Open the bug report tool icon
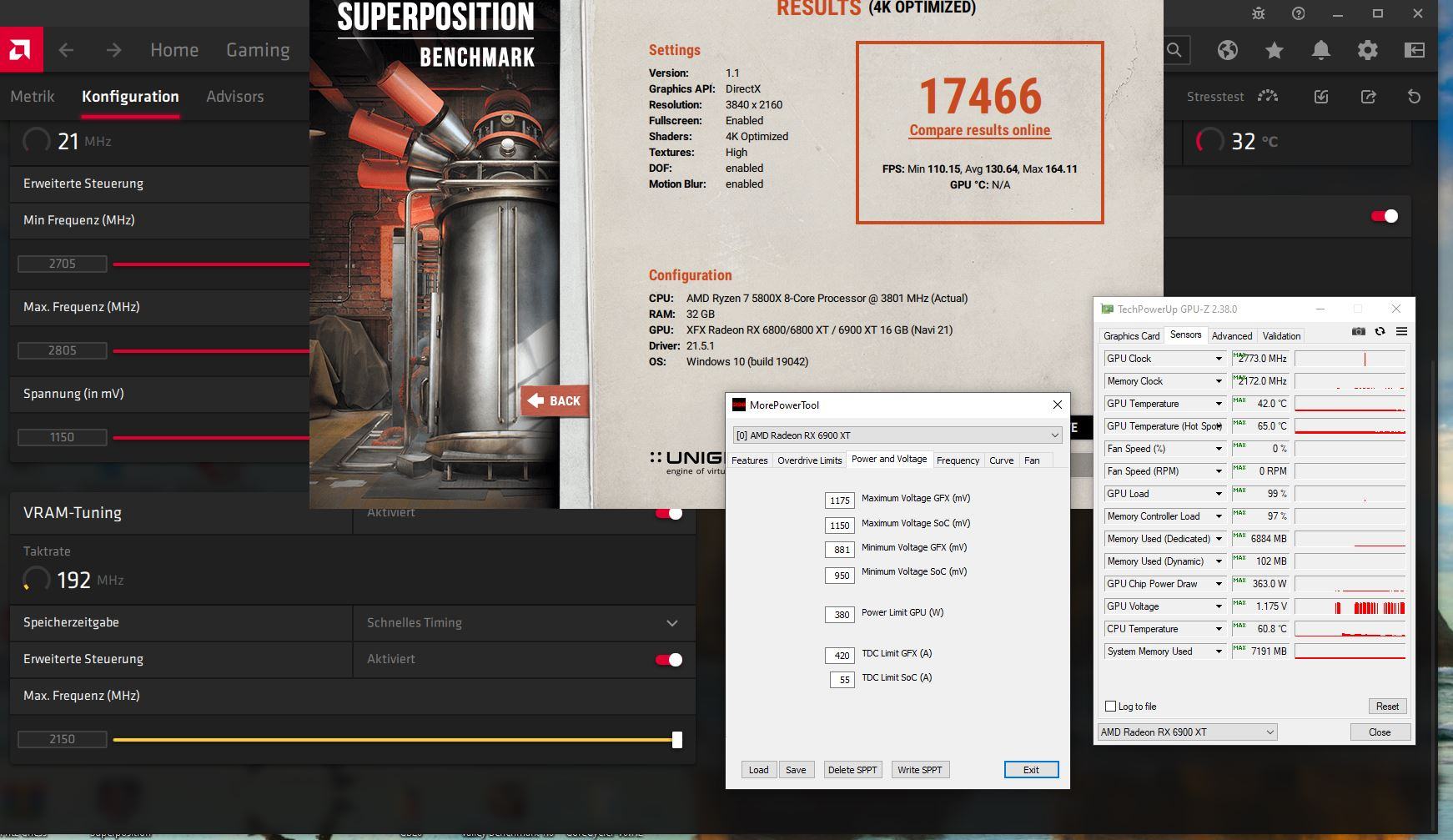This screenshot has width=1453, height=840. coord(1259,13)
